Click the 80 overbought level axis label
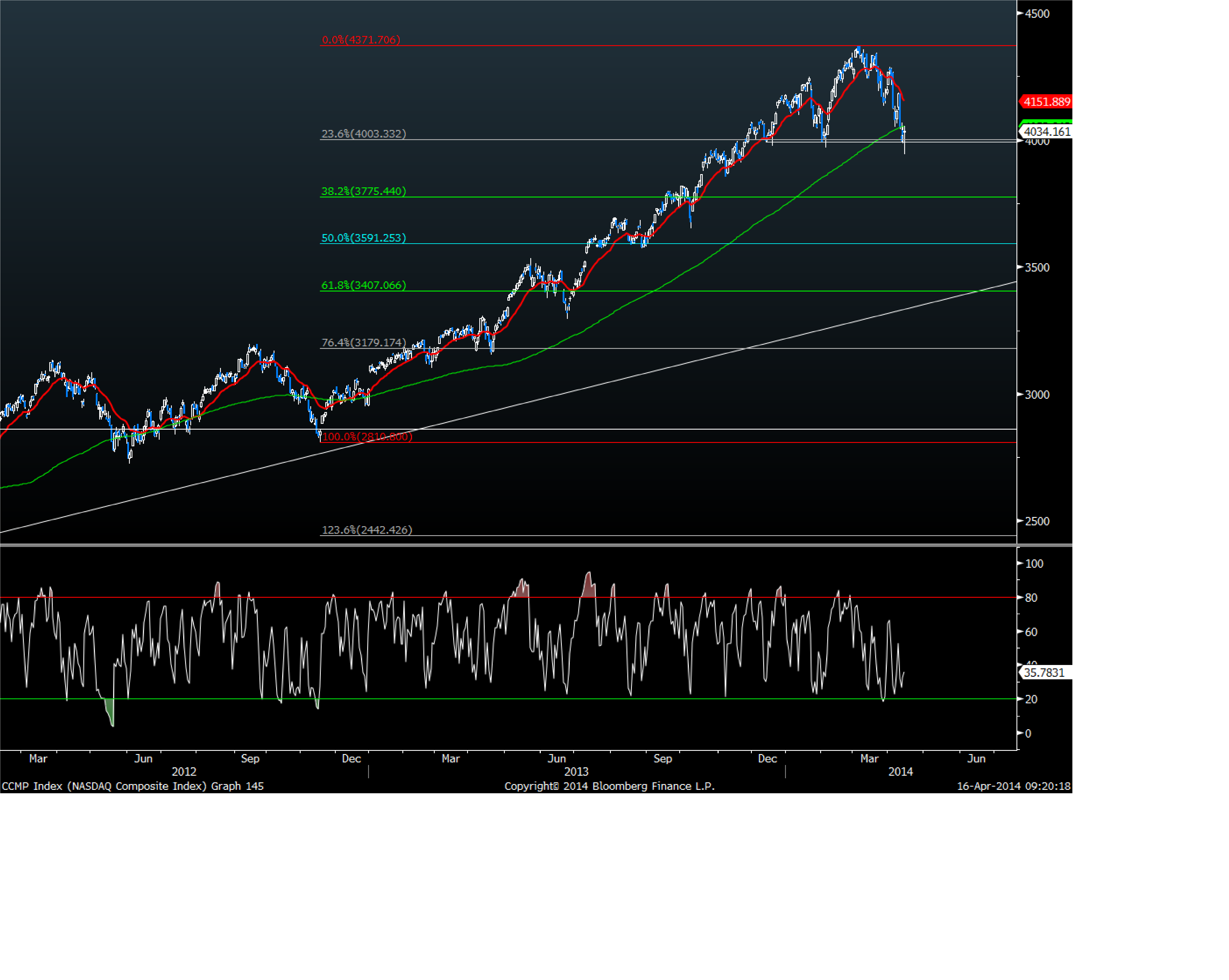The width and height of the screenshot is (1229, 980). (1031, 598)
